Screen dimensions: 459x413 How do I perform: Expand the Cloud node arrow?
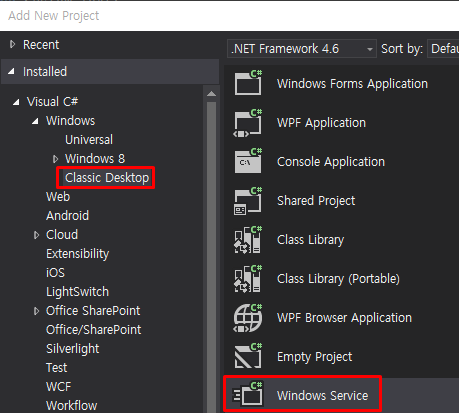[x=36, y=235]
